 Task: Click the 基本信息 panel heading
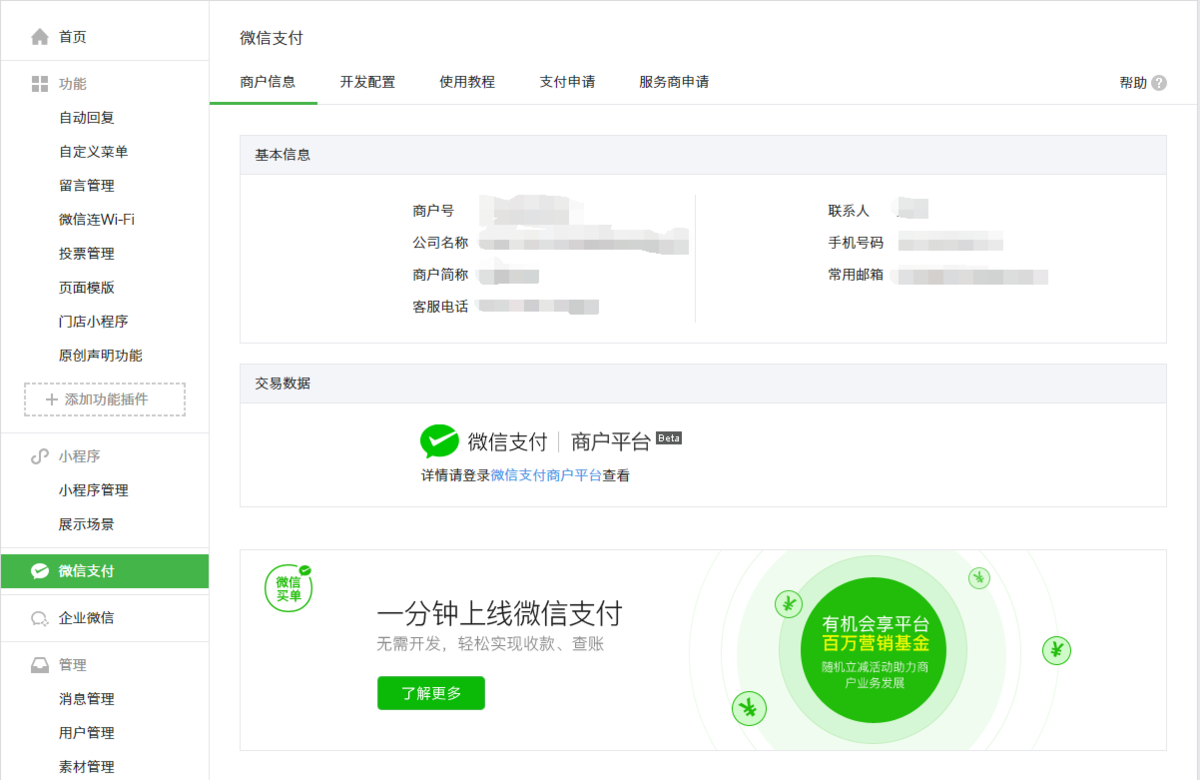pyautogui.click(x=283, y=155)
